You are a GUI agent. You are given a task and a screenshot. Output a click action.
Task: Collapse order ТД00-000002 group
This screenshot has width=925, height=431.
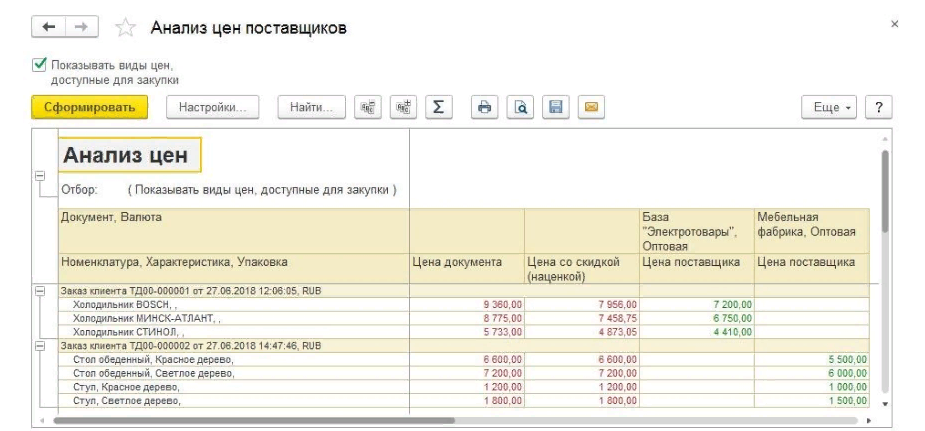coord(40,345)
